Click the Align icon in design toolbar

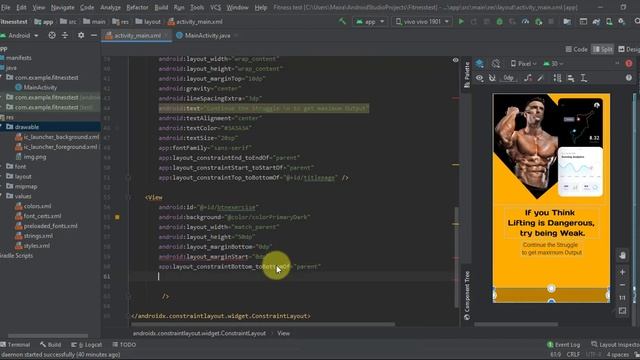pyautogui.click(x=571, y=78)
